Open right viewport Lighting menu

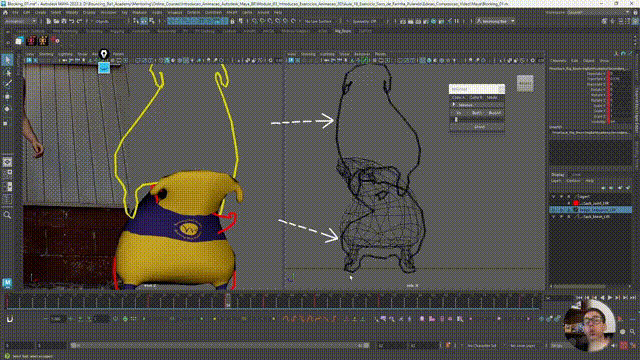327,54
